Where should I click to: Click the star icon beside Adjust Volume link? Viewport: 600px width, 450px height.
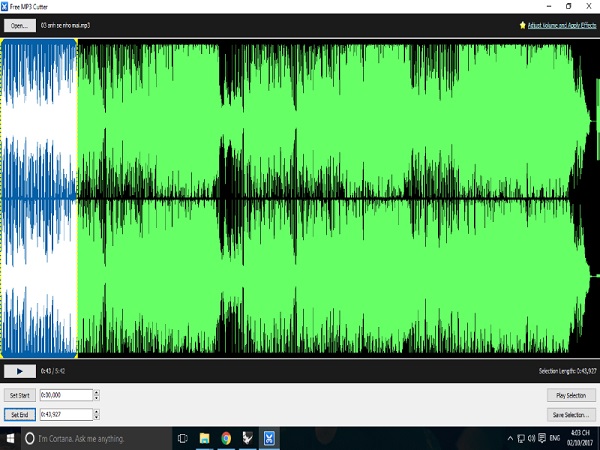click(x=523, y=25)
